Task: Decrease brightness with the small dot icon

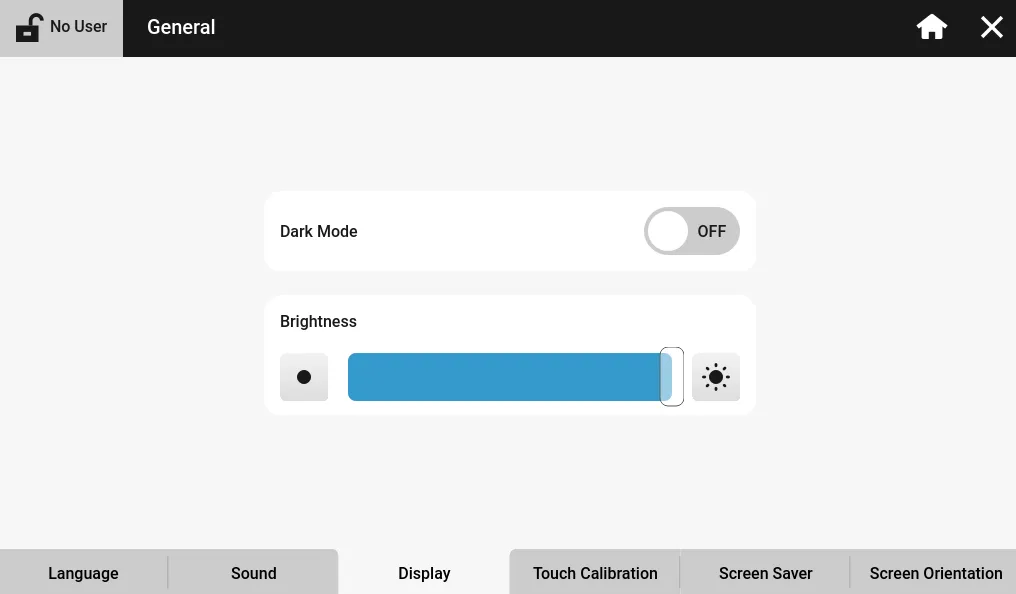Action: 304,377
